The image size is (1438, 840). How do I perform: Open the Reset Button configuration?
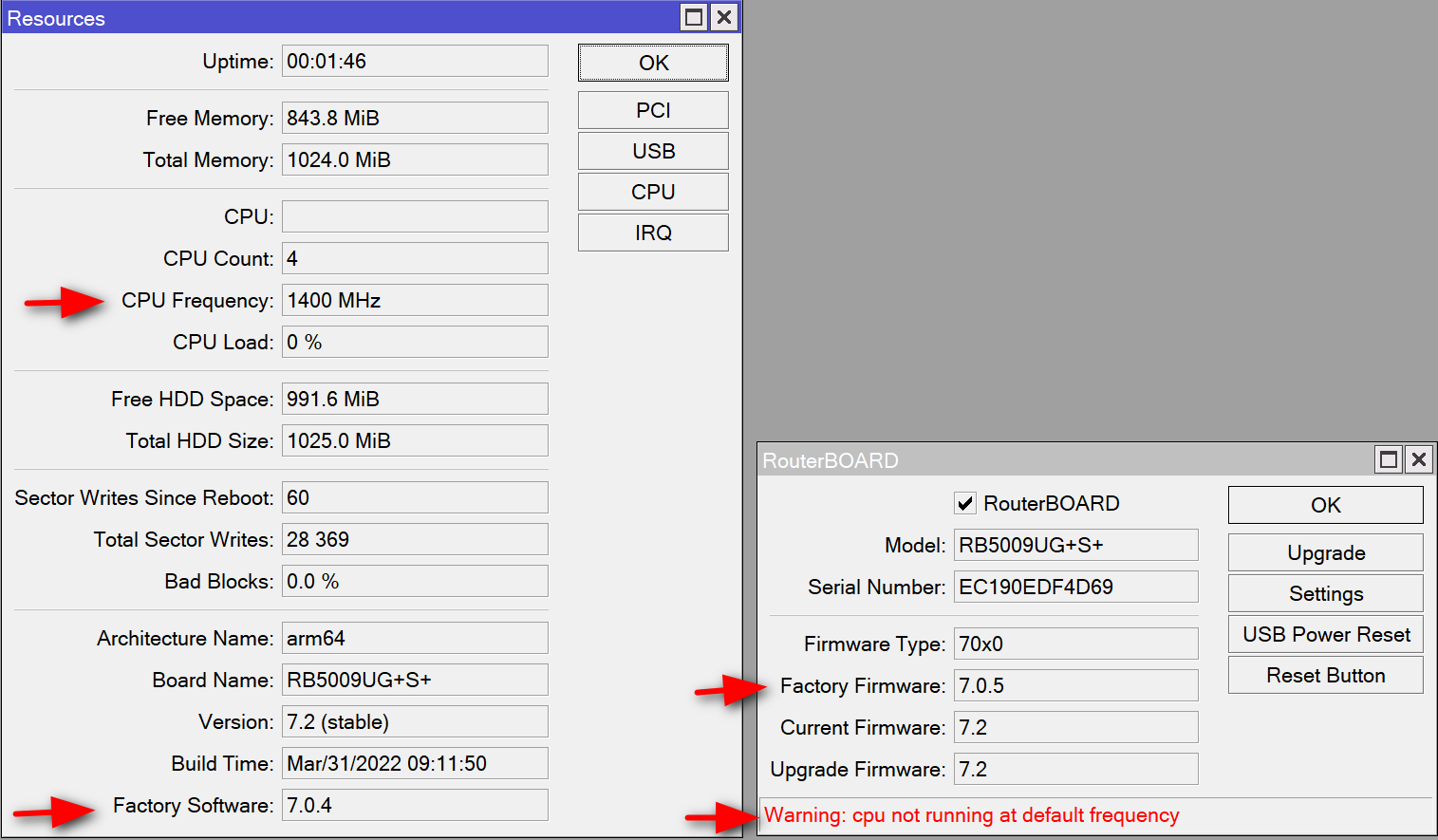[1326, 675]
